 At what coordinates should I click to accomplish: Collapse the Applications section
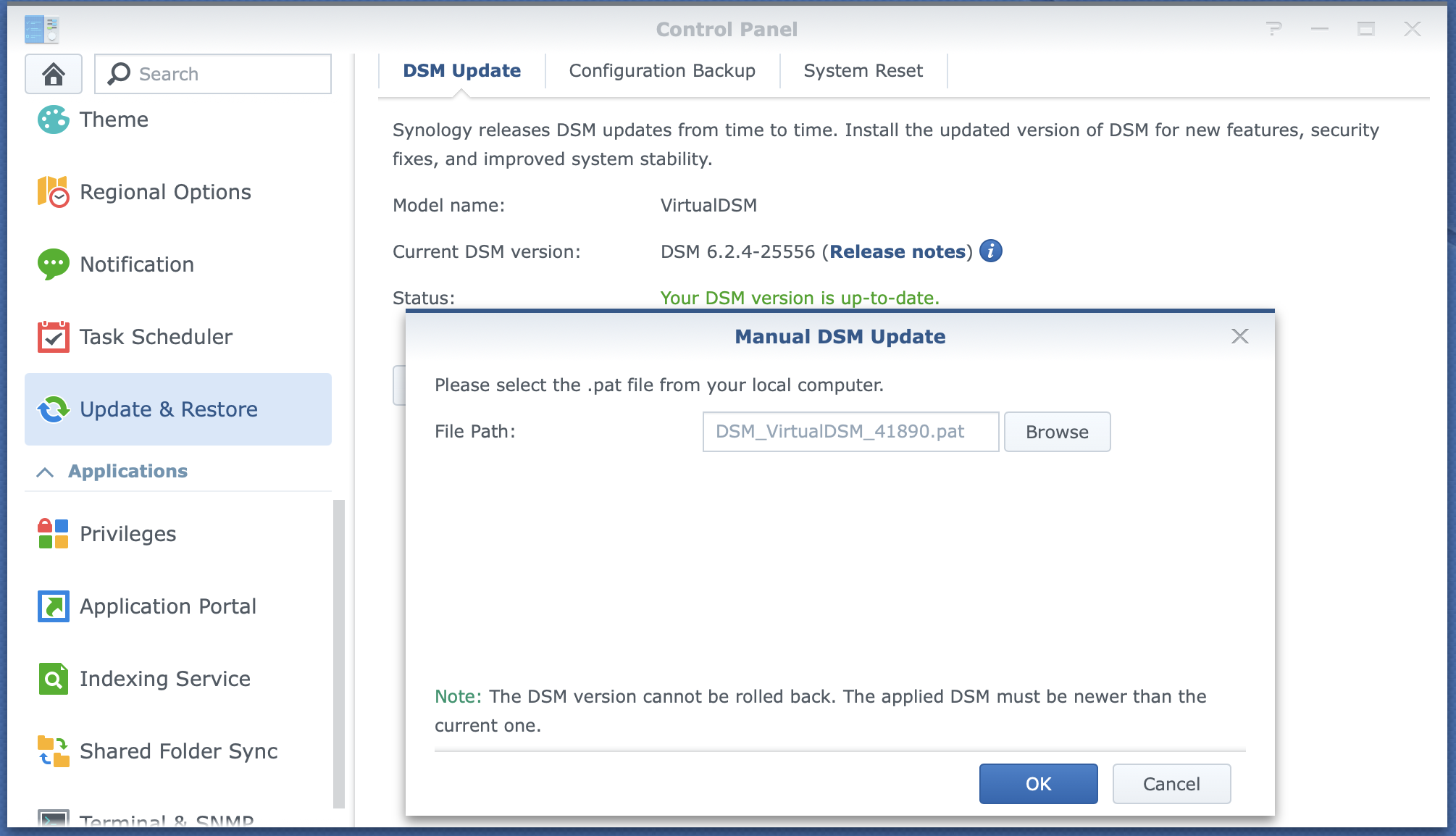45,472
